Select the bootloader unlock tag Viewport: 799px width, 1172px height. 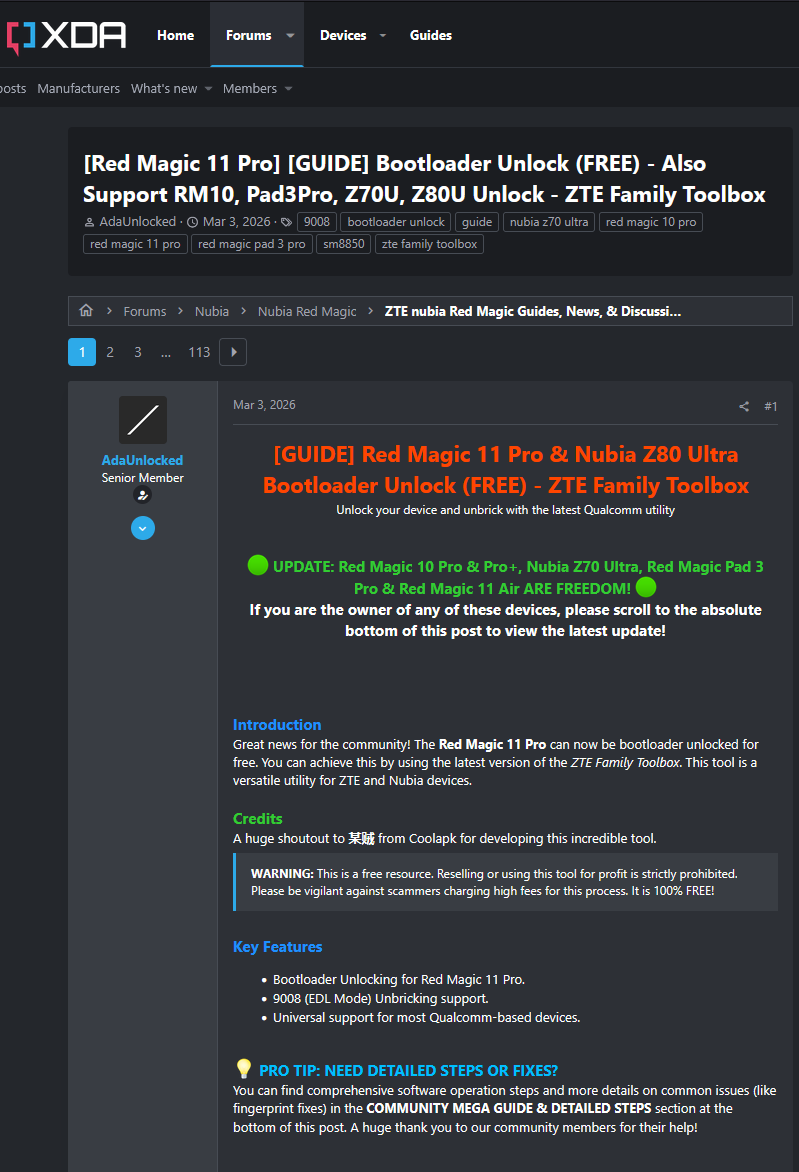pos(396,222)
